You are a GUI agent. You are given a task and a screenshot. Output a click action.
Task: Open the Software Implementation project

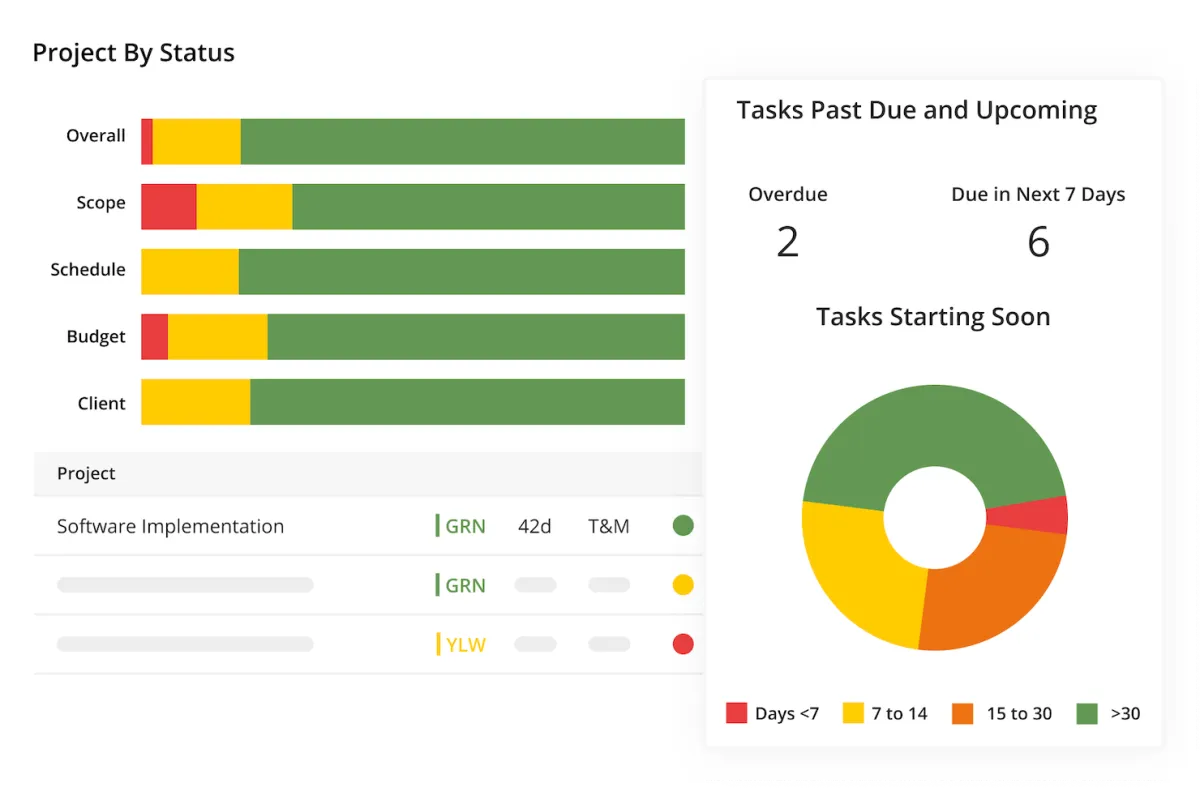click(170, 526)
